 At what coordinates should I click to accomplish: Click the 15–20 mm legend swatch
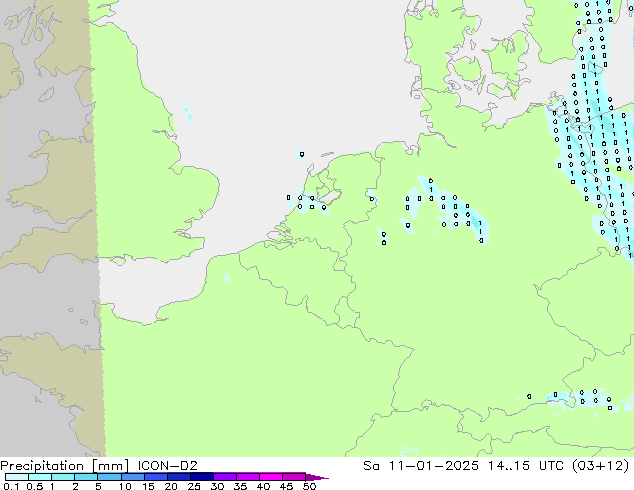[155, 477]
